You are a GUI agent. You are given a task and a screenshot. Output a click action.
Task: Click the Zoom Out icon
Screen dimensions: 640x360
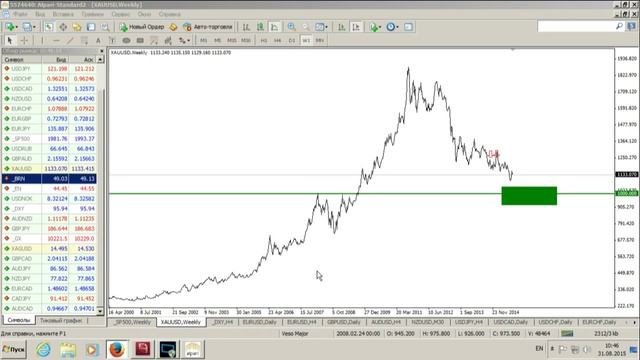pos(305,27)
